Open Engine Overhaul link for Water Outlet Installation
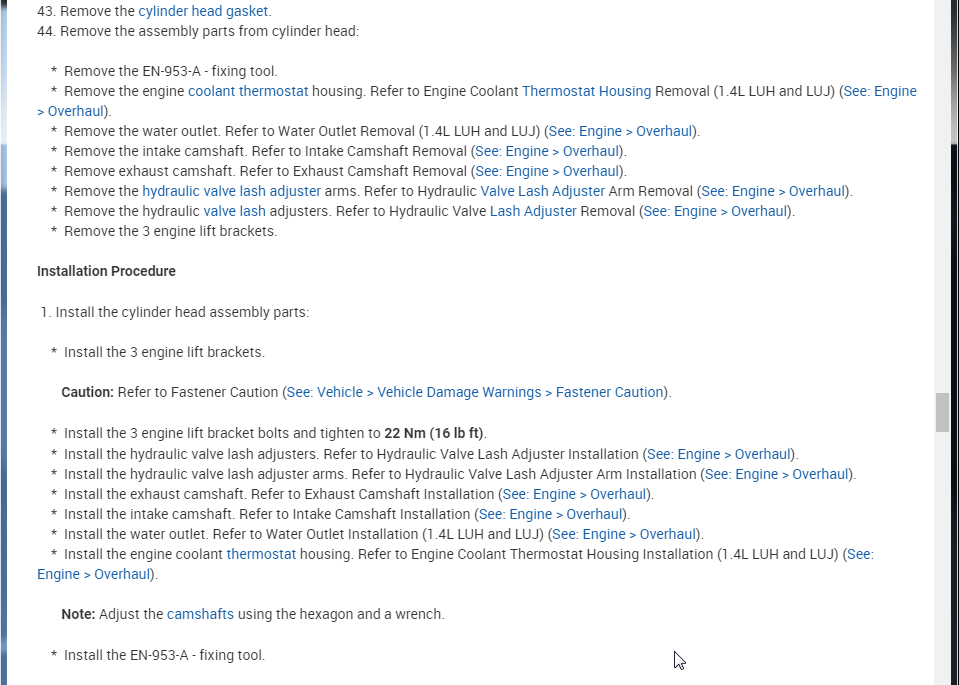This screenshot has height=685, width=959. (624, 534)
